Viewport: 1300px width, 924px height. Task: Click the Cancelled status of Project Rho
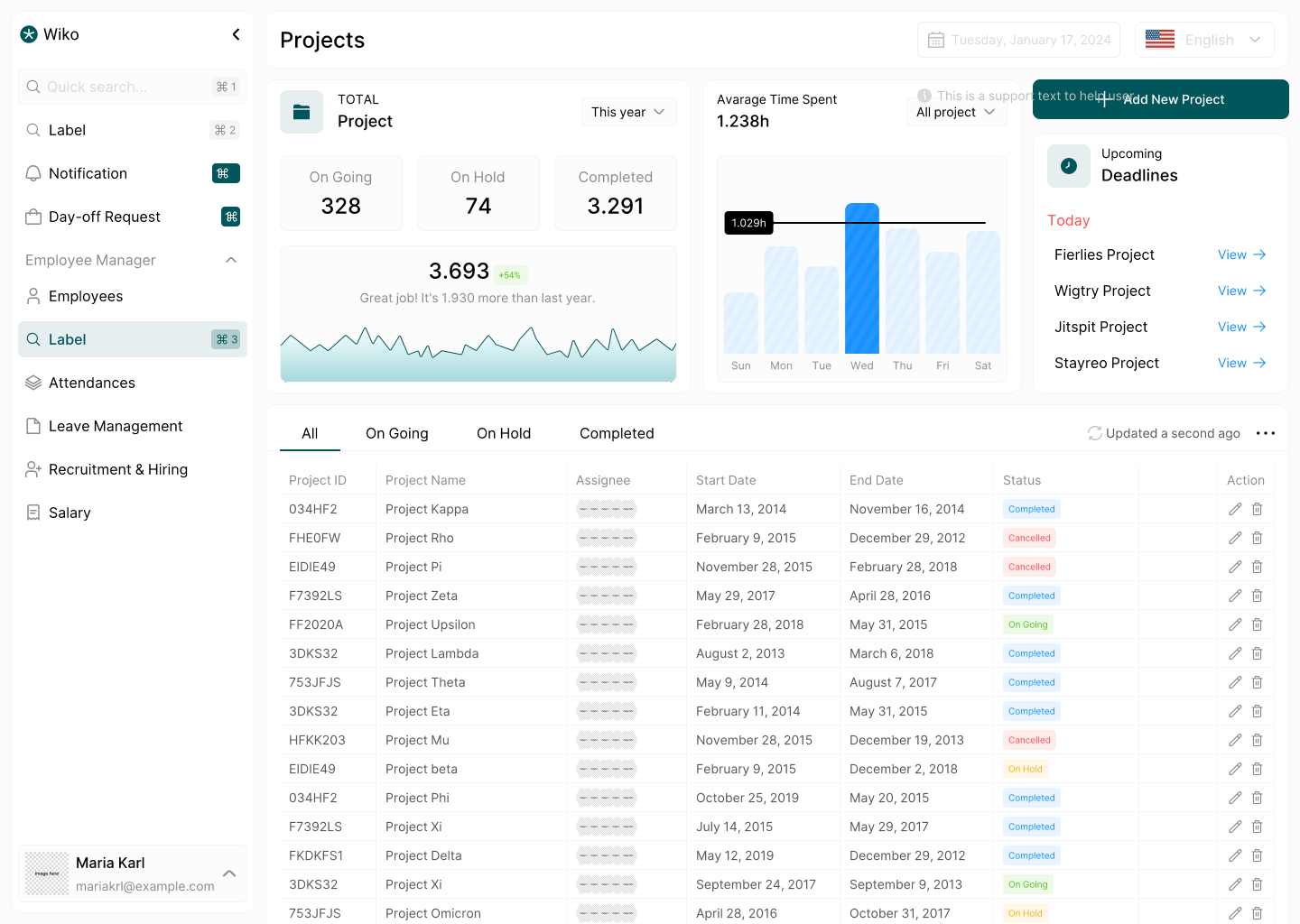tap(1029, 538)
